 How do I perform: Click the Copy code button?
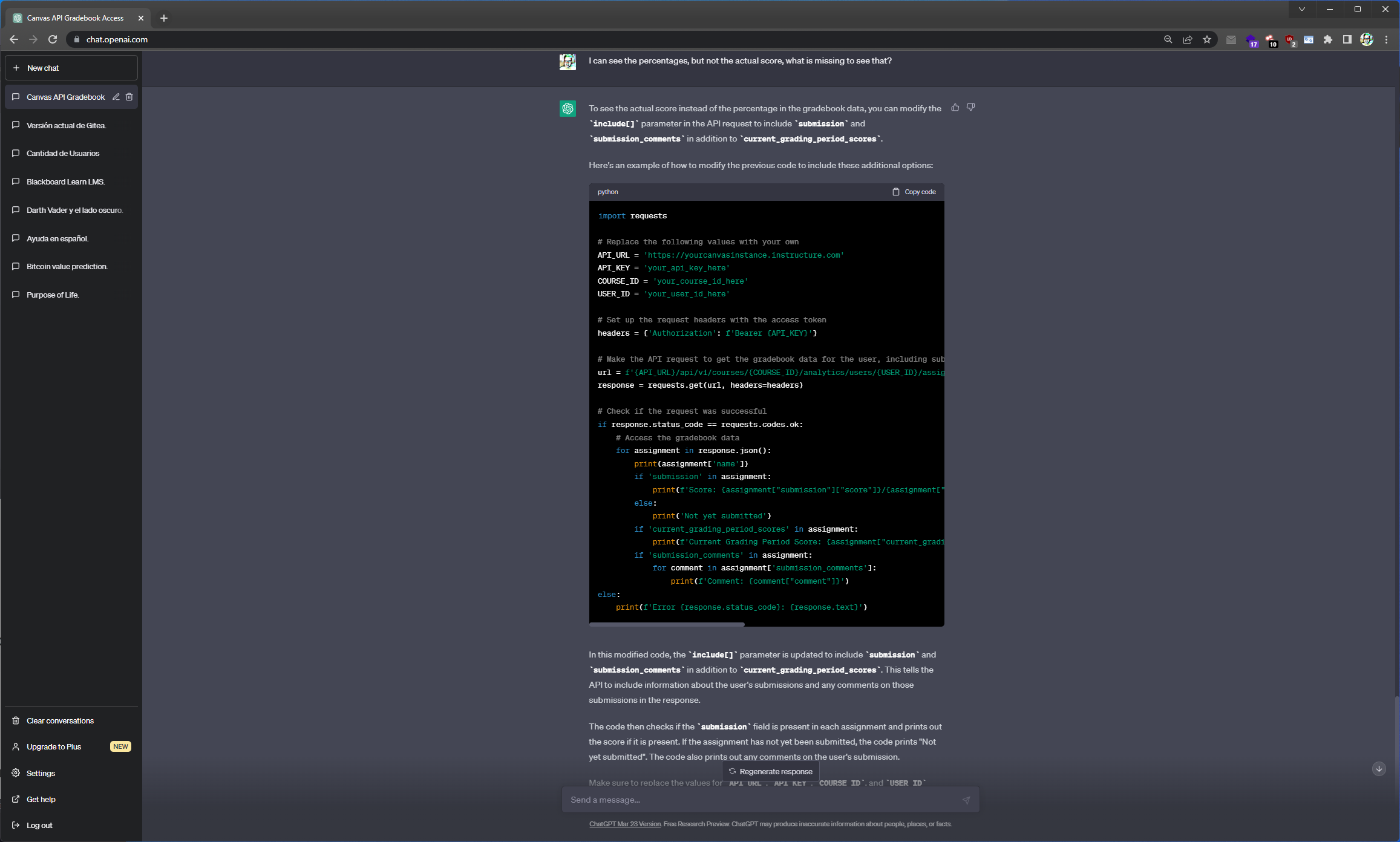point(914,192)
